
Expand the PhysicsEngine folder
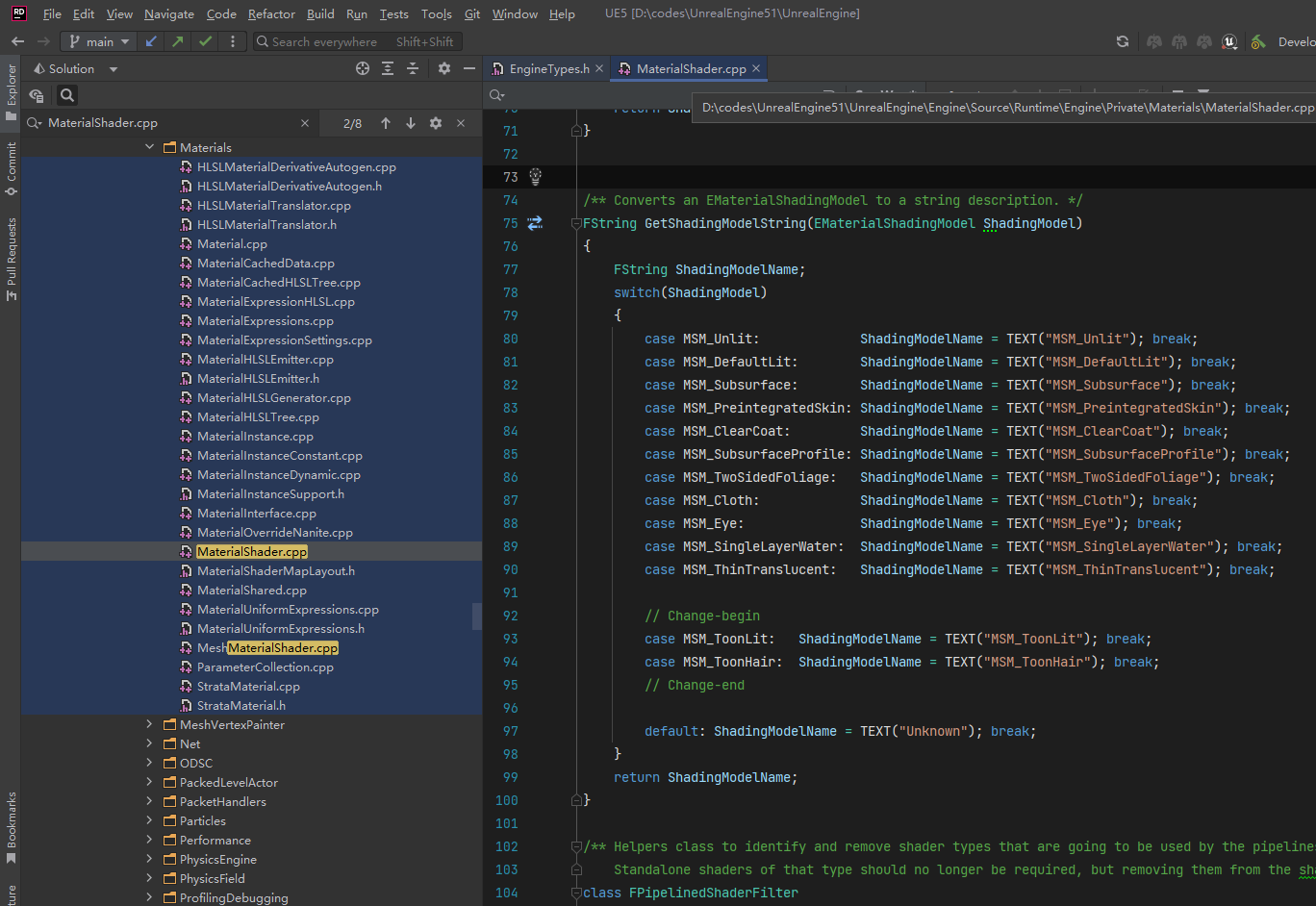click(x=150, y=859)
